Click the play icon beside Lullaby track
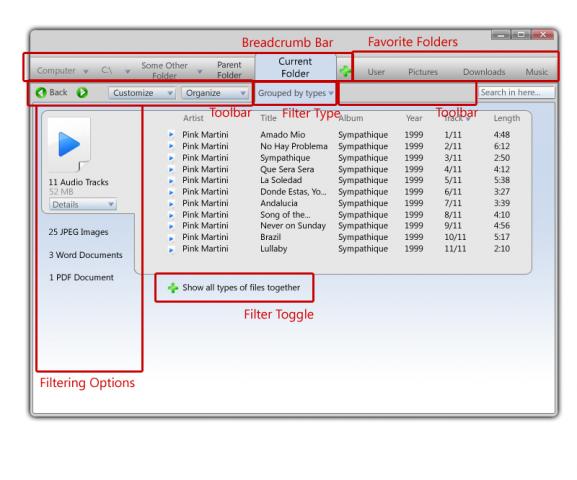Screen dimensions: 577x480 [x=171, y=250]
